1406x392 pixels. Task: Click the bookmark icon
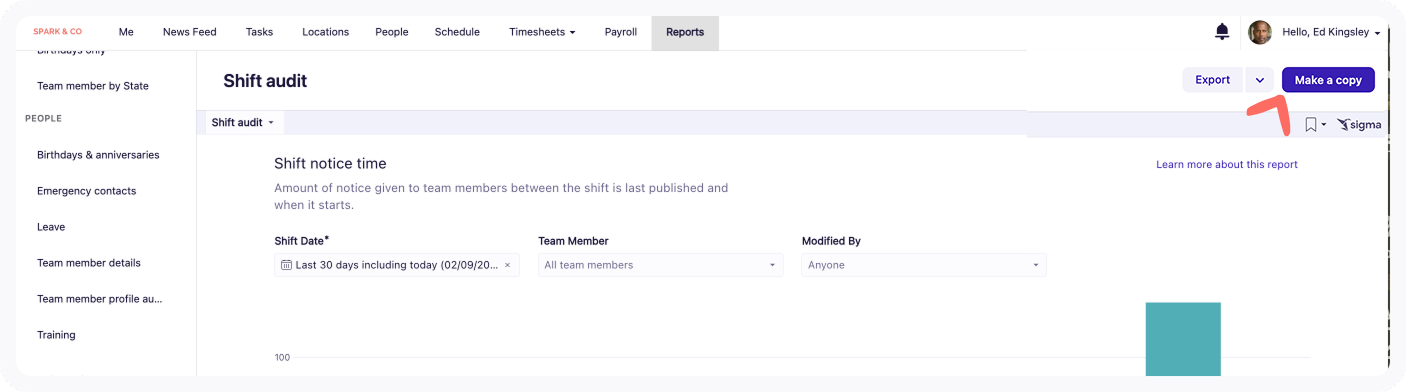[1310, 124]
